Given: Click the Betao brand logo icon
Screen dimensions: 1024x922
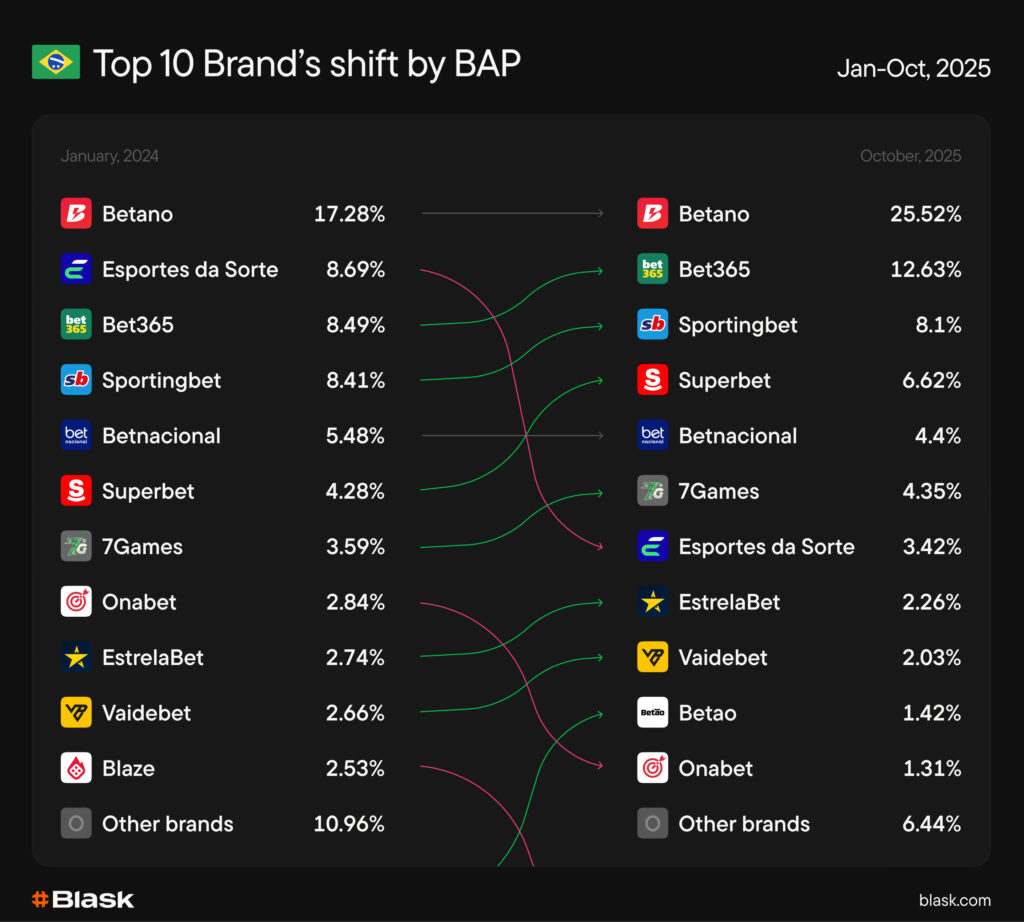Looking at the screenshot, I should tap(652, 713).
